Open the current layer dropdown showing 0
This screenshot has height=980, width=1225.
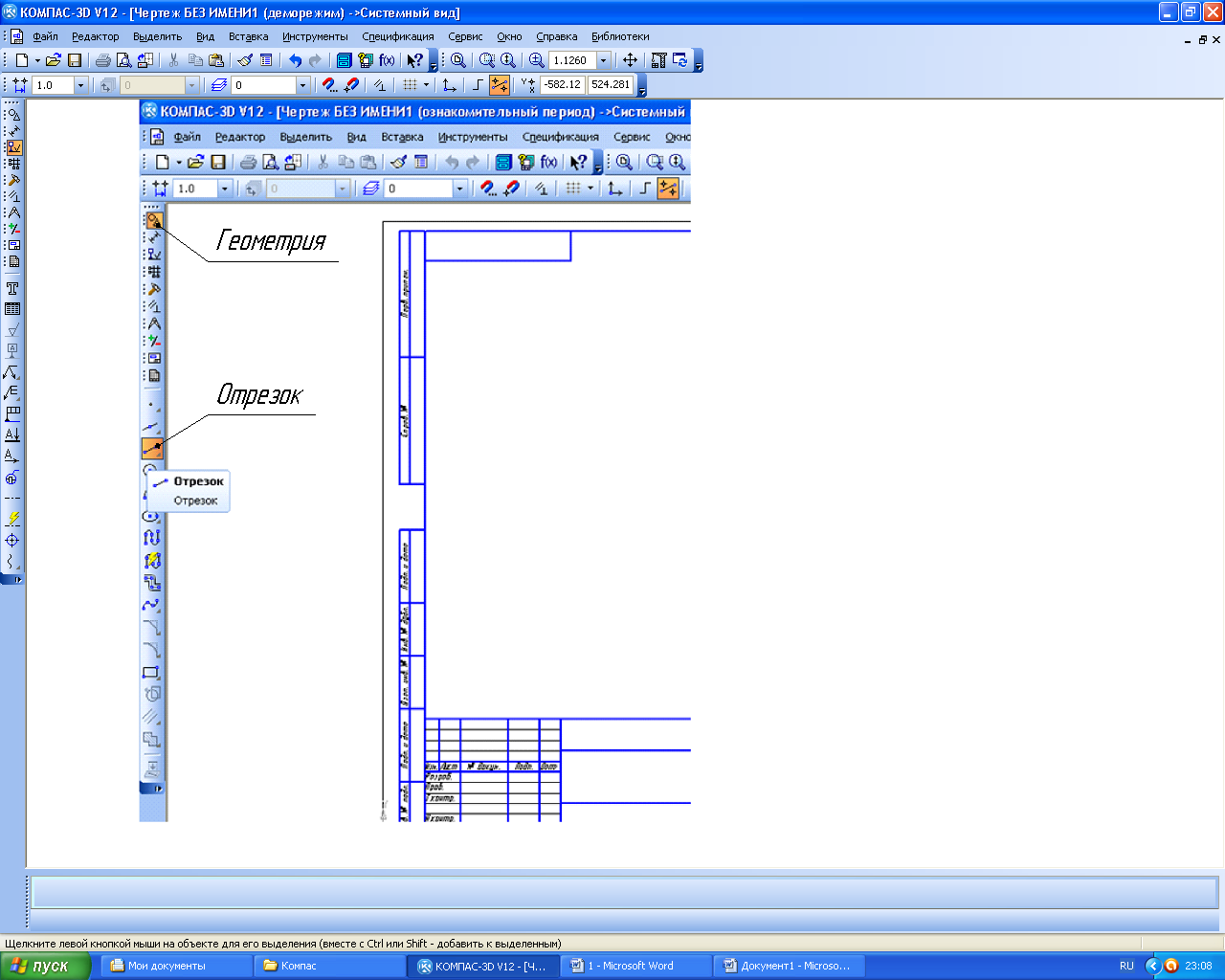click(x=303, y=85)
